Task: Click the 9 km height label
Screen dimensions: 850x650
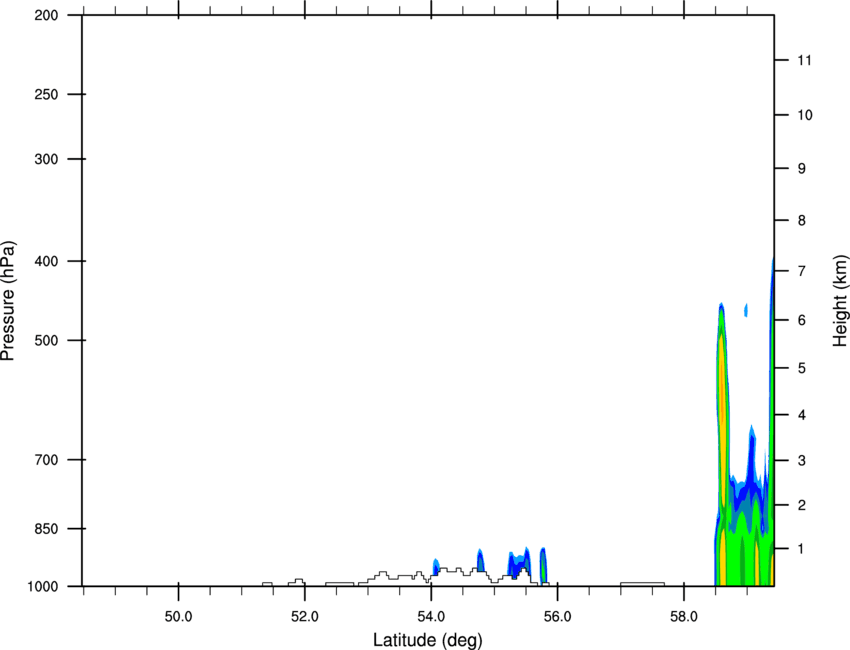Action: pos(802,169)
